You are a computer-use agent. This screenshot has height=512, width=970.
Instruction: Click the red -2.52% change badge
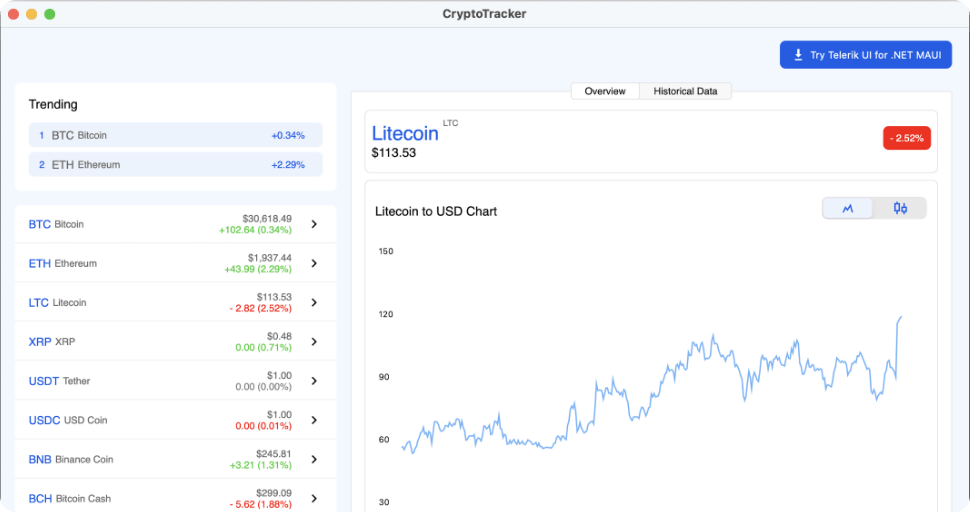pyautogui.click(x=906, y=137)
